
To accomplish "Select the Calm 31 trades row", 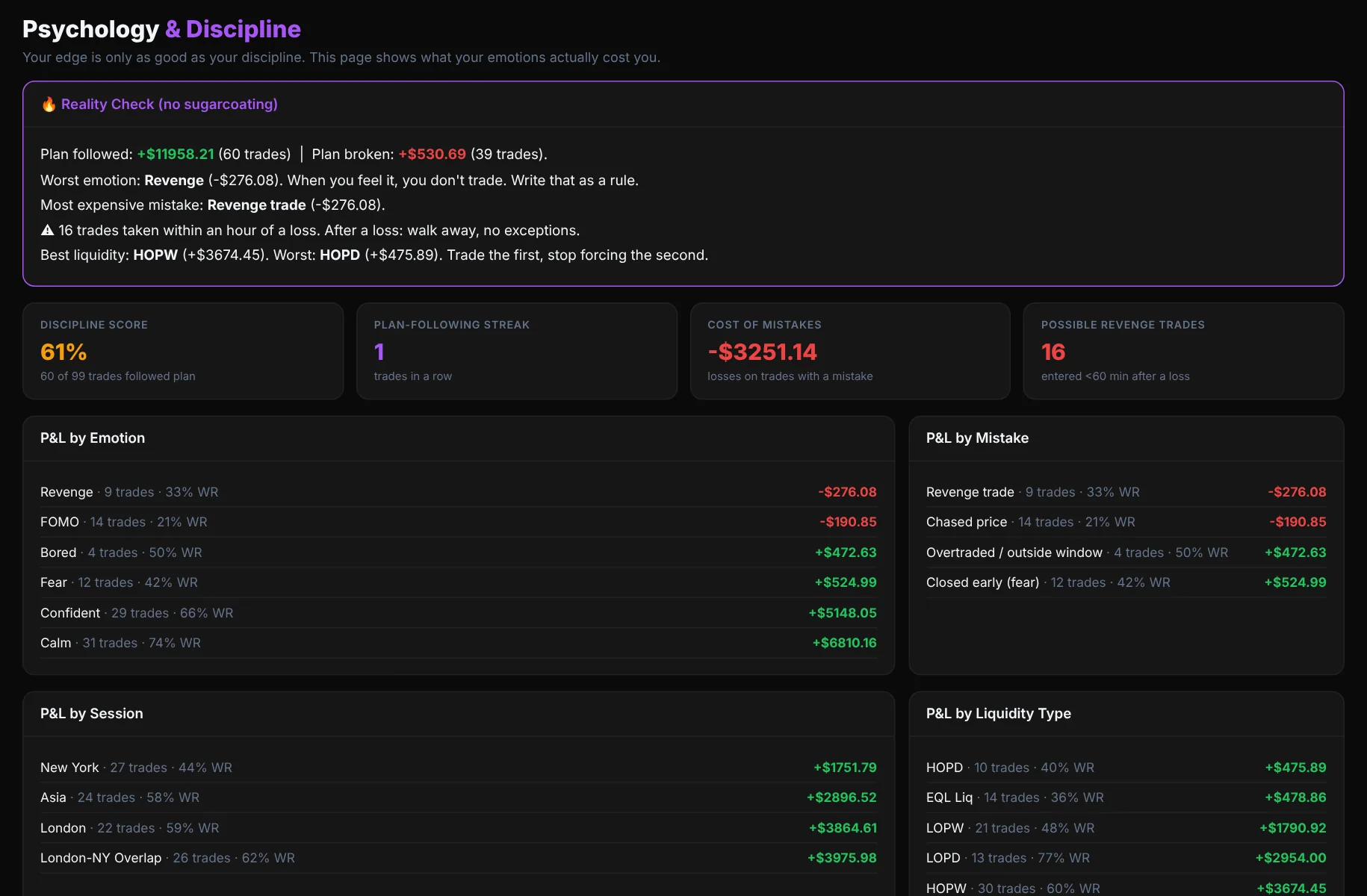I will tap(459, 643).
